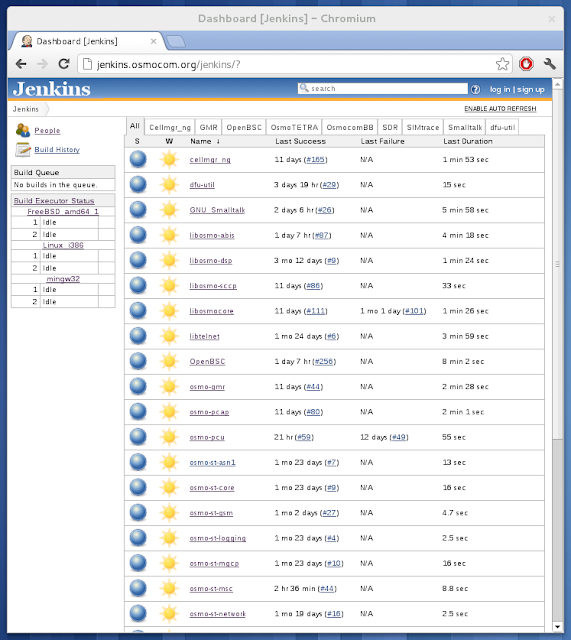Reload the page with the refresh icon
The height and width of the screenshot is (640, 571).
click(x=64, y=64)
